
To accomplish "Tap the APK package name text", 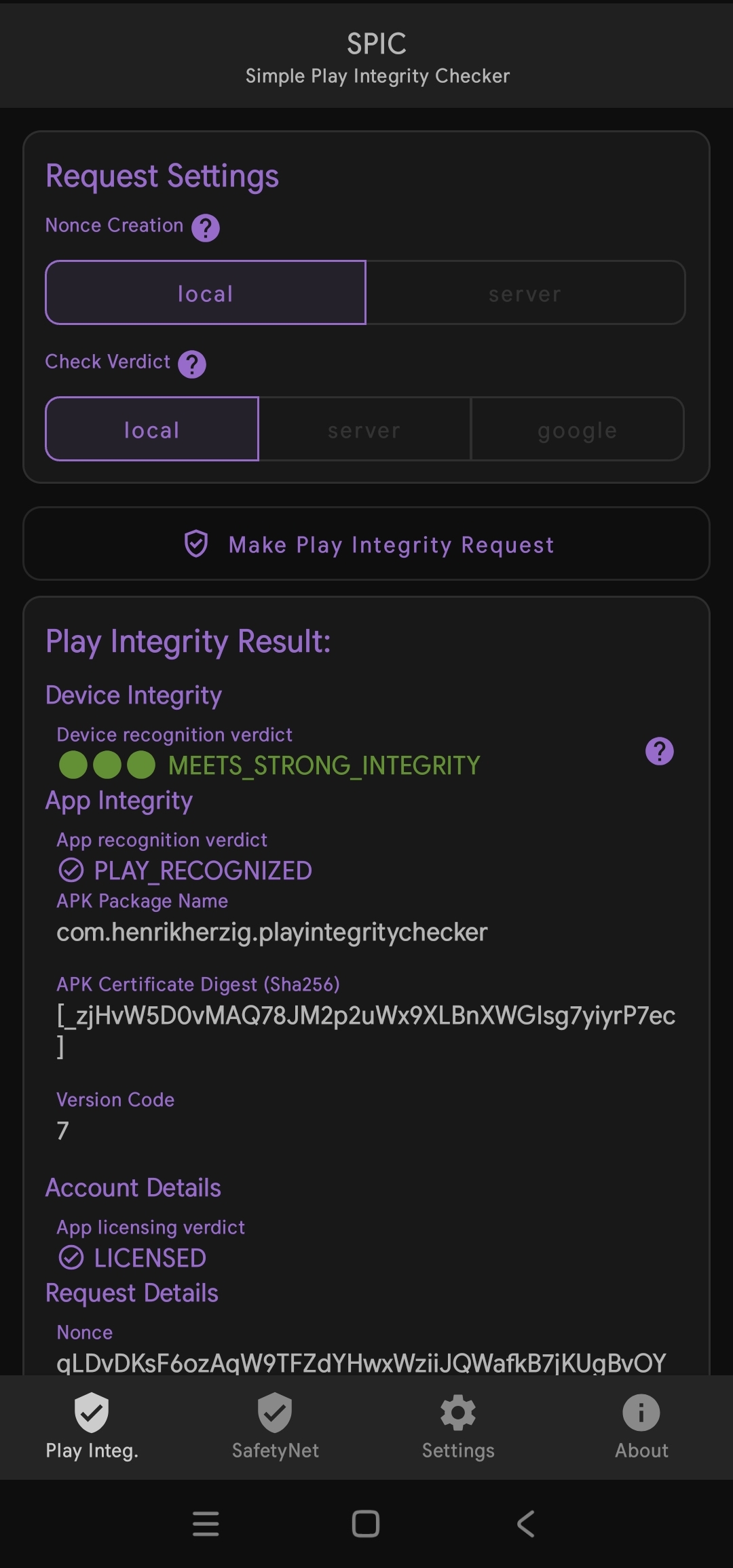I will [271, 932].
